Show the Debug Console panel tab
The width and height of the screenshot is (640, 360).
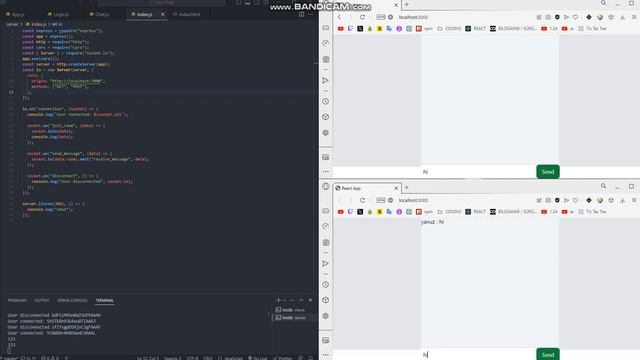click(72, 300)
